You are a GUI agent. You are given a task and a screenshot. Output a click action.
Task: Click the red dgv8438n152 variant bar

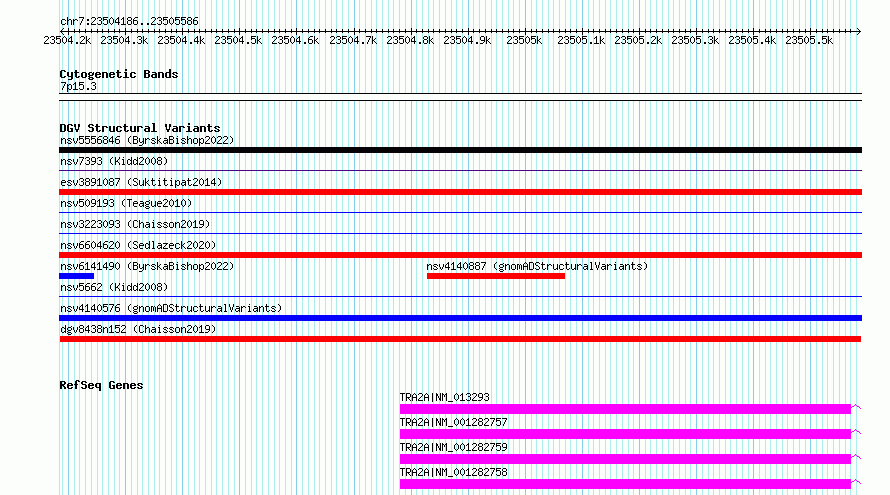[460, 339]
